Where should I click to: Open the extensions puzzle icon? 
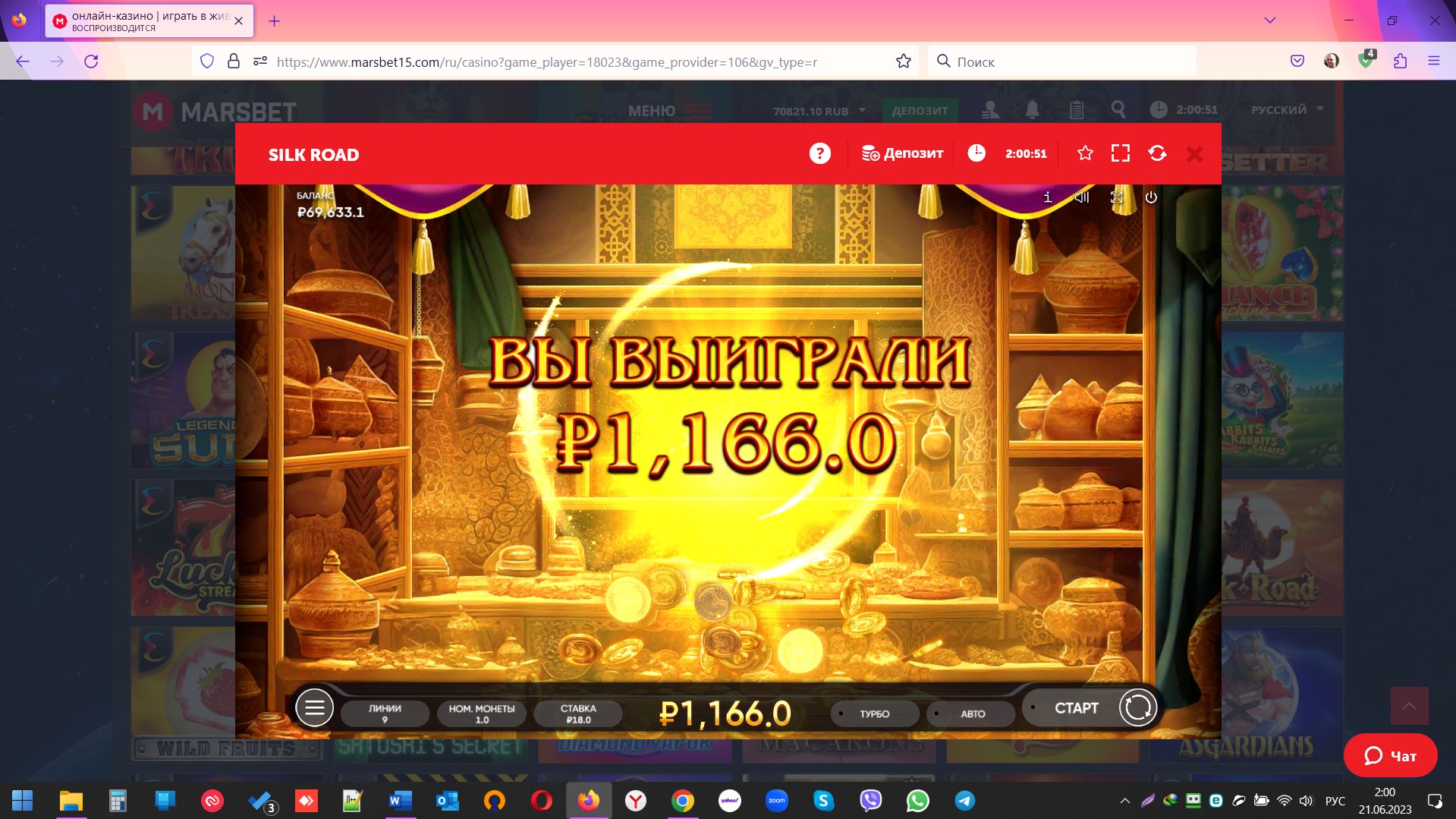pos(1400,61)
